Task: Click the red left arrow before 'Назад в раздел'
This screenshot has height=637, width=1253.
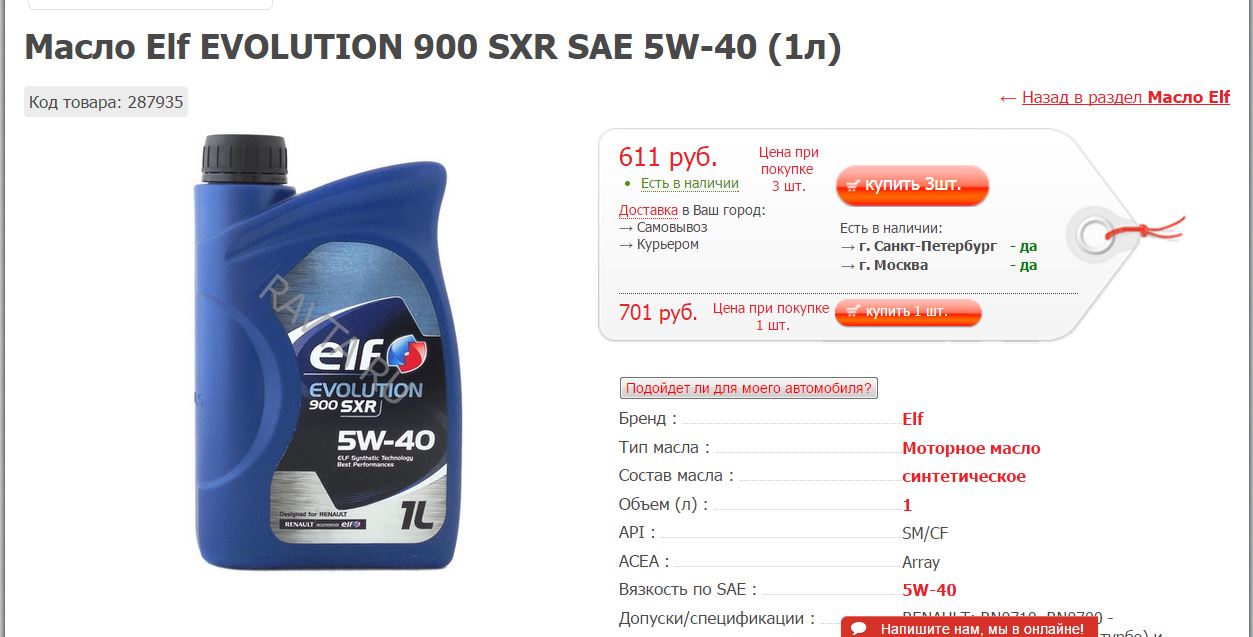Action: coord(1007,98)
